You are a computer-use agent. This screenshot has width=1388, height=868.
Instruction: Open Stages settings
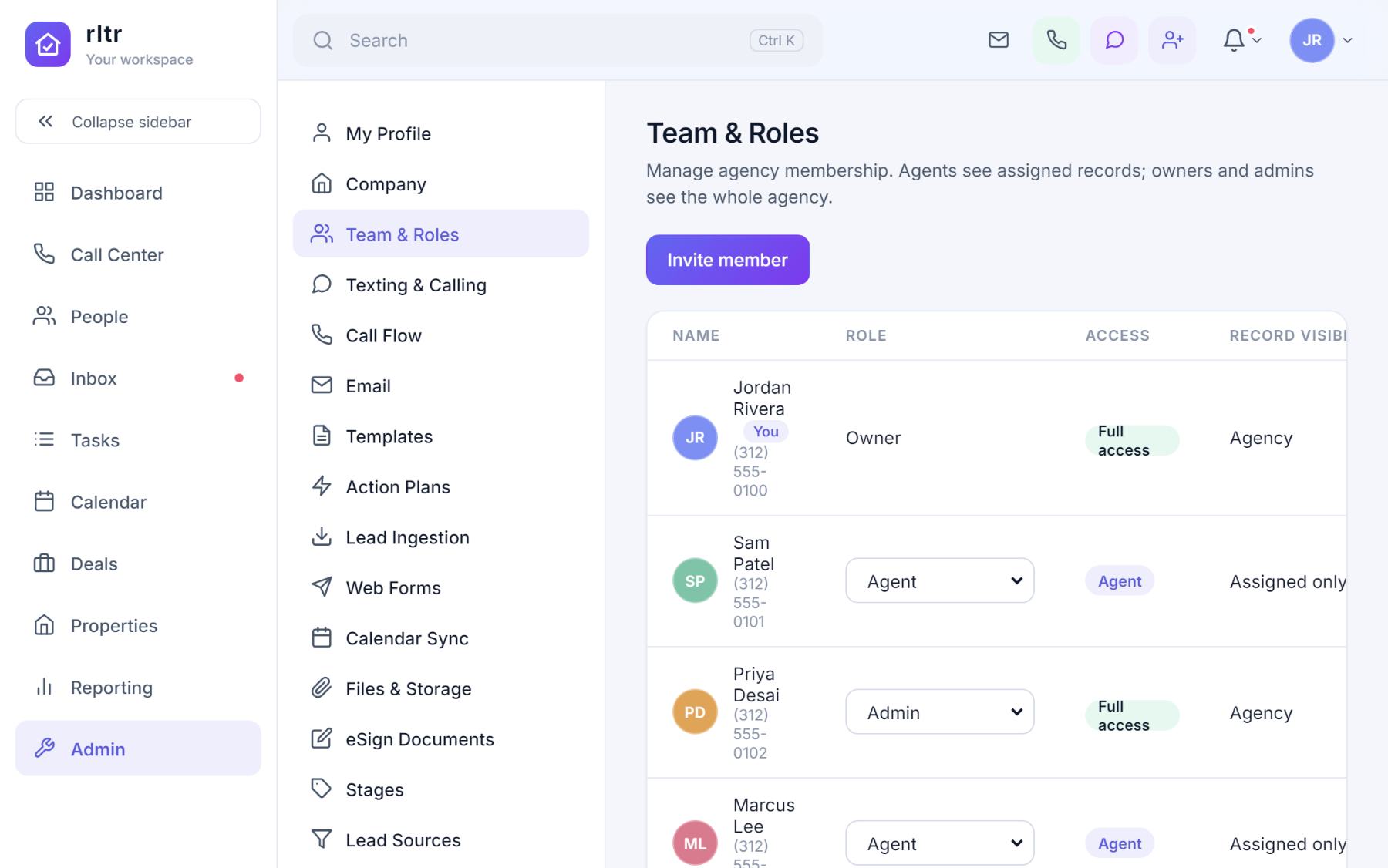click(x=441, y=789)
